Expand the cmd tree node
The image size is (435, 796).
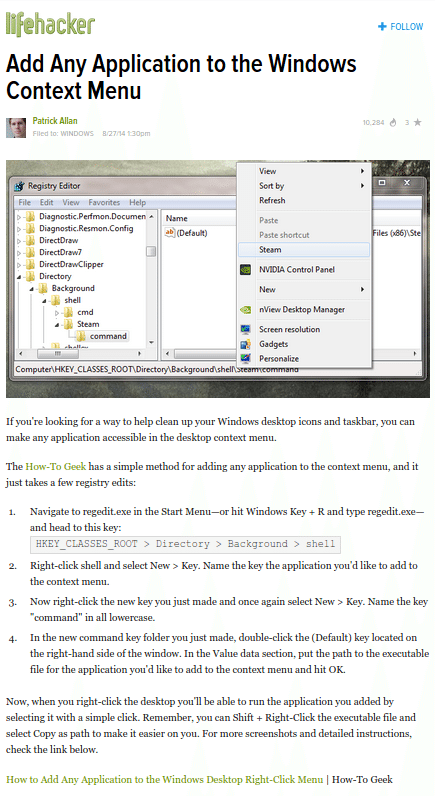click(57, 313)
